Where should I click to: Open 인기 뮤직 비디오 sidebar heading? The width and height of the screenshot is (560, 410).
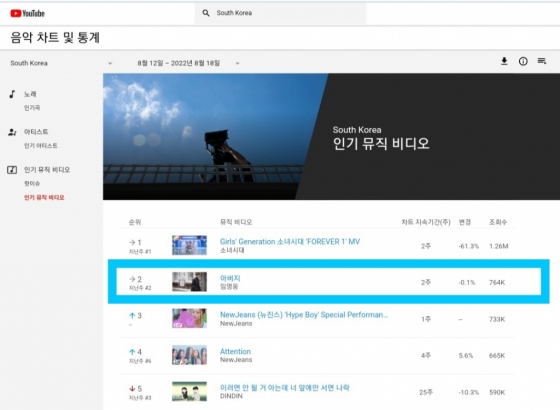pyautogui.click(x=47, y=170)
